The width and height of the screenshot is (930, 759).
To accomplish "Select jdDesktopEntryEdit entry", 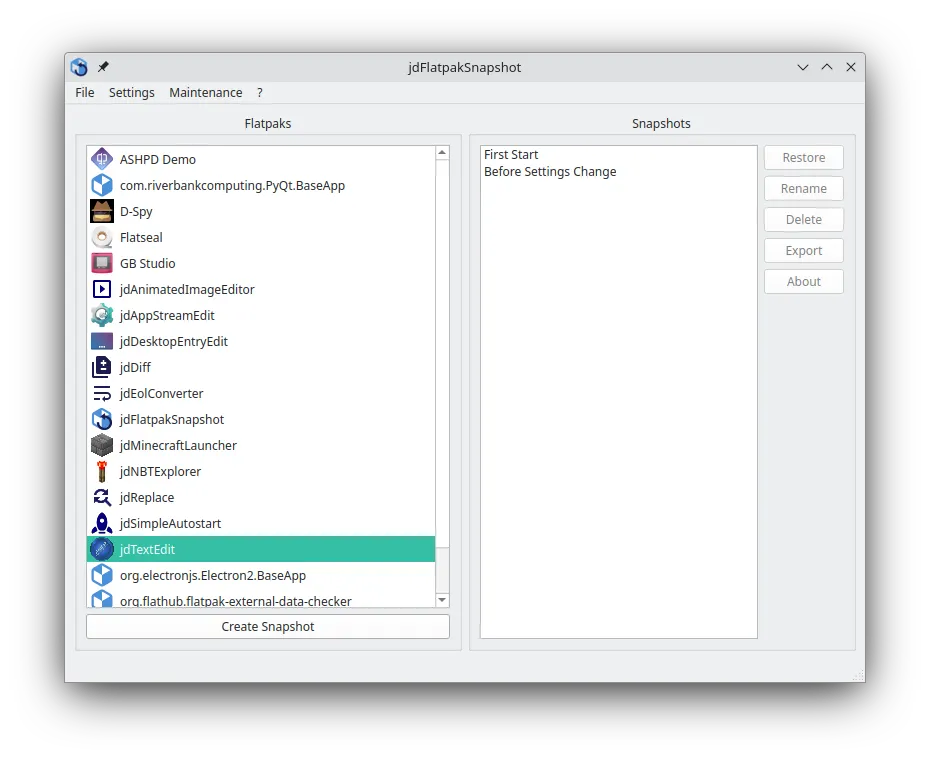I will (261, 341).
